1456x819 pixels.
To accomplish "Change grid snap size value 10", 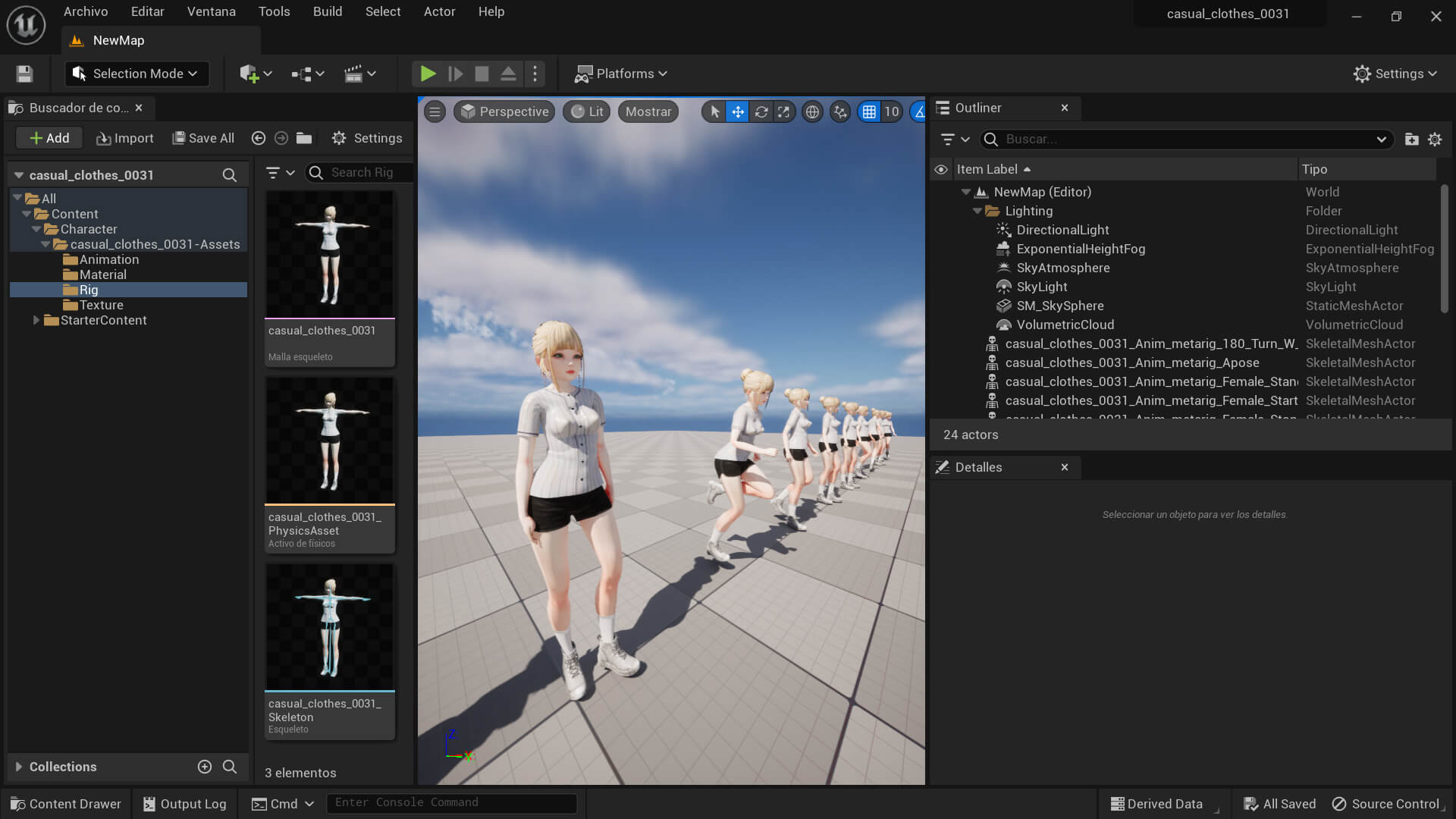I will tap(892, 112).
